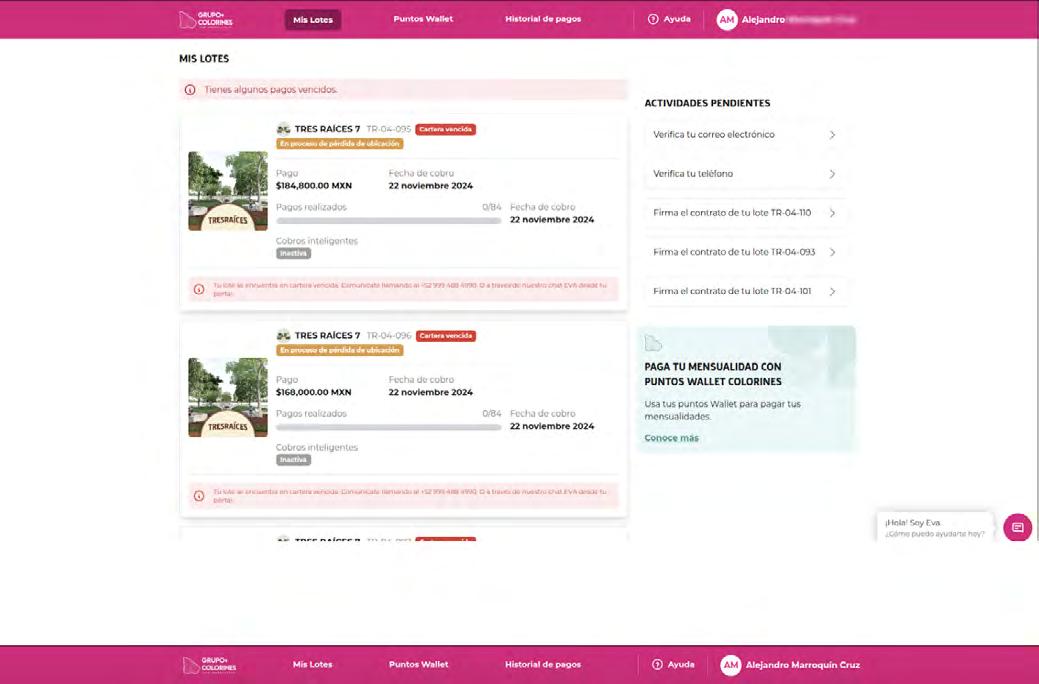The image size is (1039, 684).
Task: Click the Ayuda help icon in bottom bar
Action: point(657,664)
